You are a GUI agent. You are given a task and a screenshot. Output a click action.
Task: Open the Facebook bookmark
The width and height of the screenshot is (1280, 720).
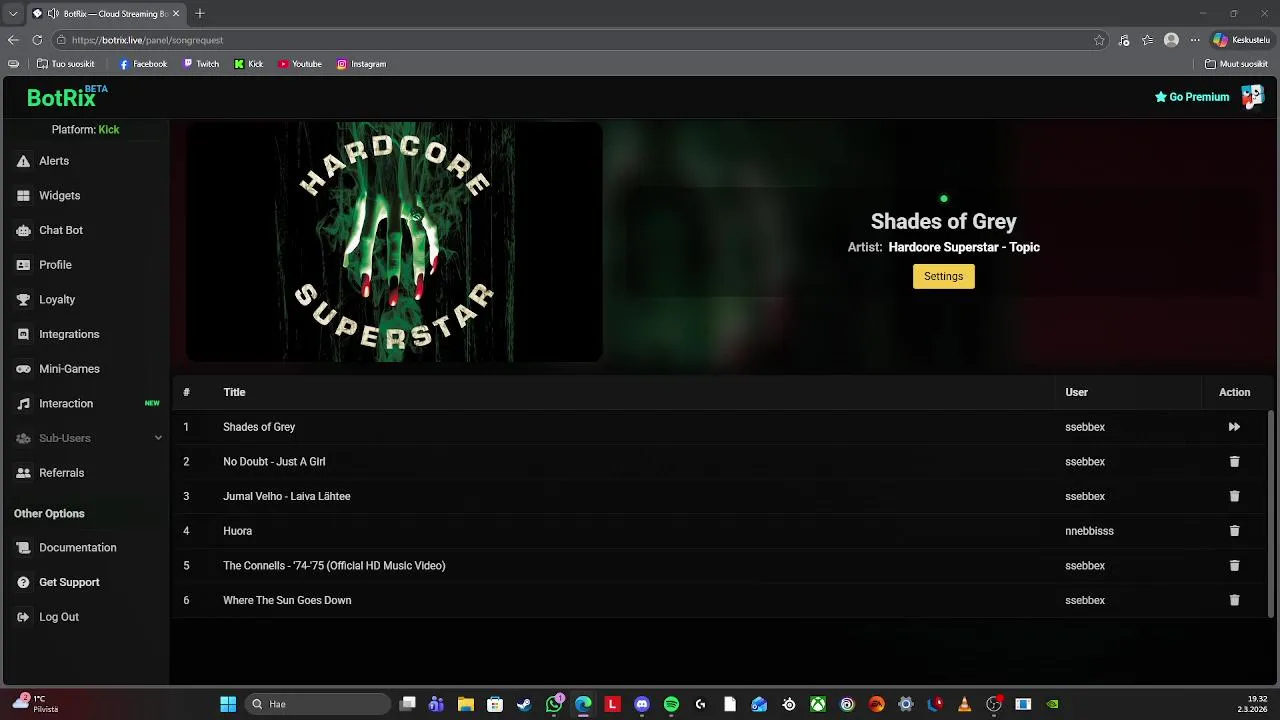point(143,64)
